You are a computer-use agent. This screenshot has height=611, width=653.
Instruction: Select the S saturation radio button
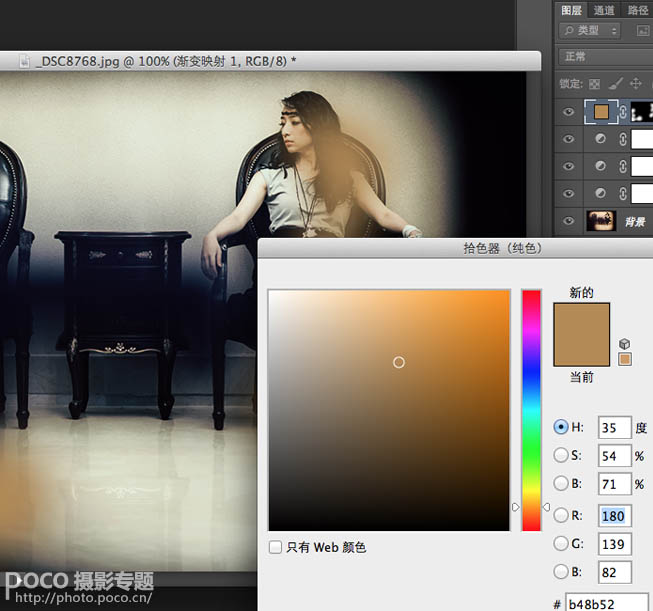pyautogui.click(x=561, y=456)
